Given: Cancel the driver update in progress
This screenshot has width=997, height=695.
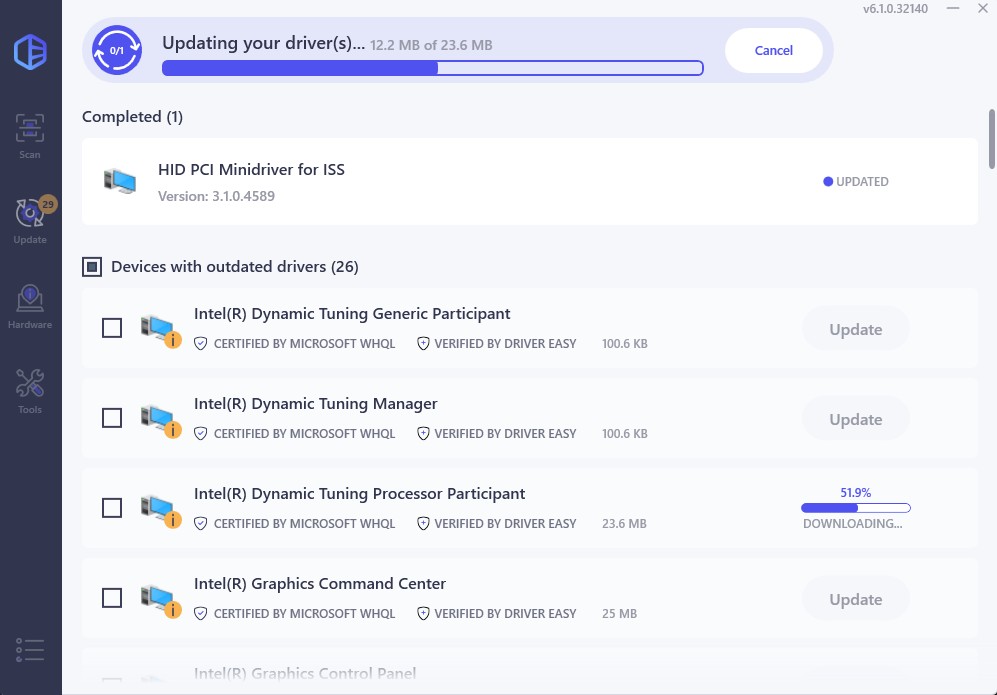Looking at the screenshot, I should pos(773,51).
